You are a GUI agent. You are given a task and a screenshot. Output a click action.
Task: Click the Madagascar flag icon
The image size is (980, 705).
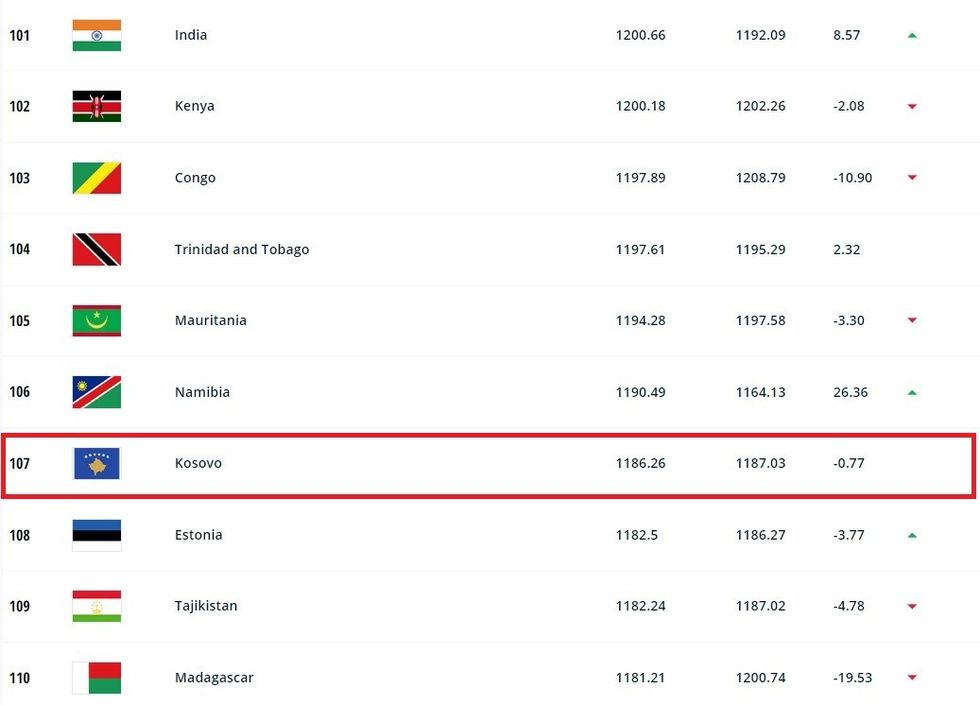(97, 678)
